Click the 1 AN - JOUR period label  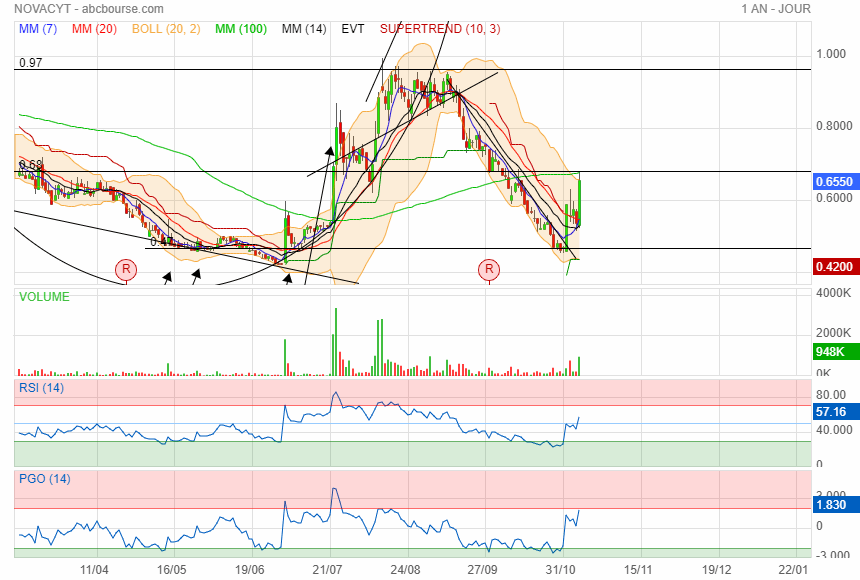(776, 9)
